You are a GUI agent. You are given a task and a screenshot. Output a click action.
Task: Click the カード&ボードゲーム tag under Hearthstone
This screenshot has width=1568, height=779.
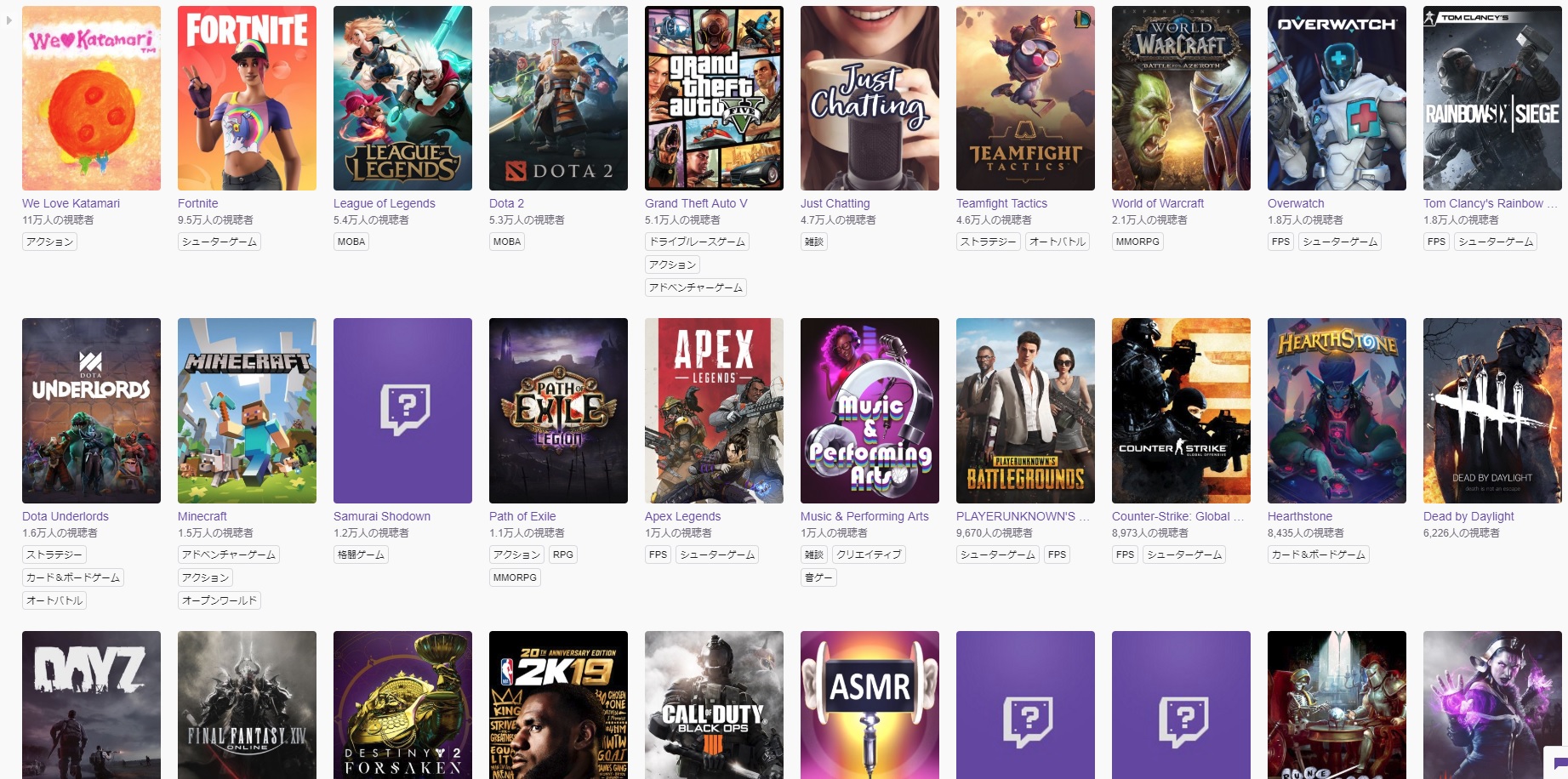click(x=1319, y=554)
